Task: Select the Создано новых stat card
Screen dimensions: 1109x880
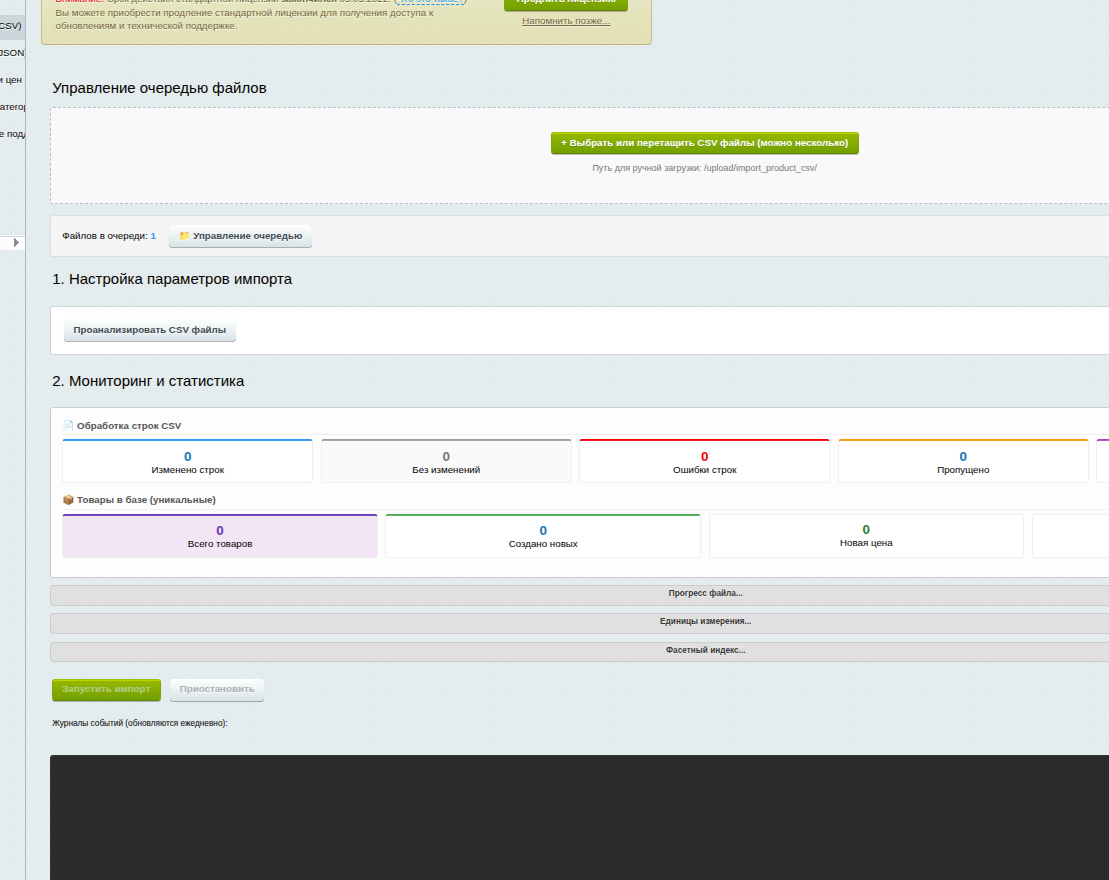Action: (x=543, y=537)
